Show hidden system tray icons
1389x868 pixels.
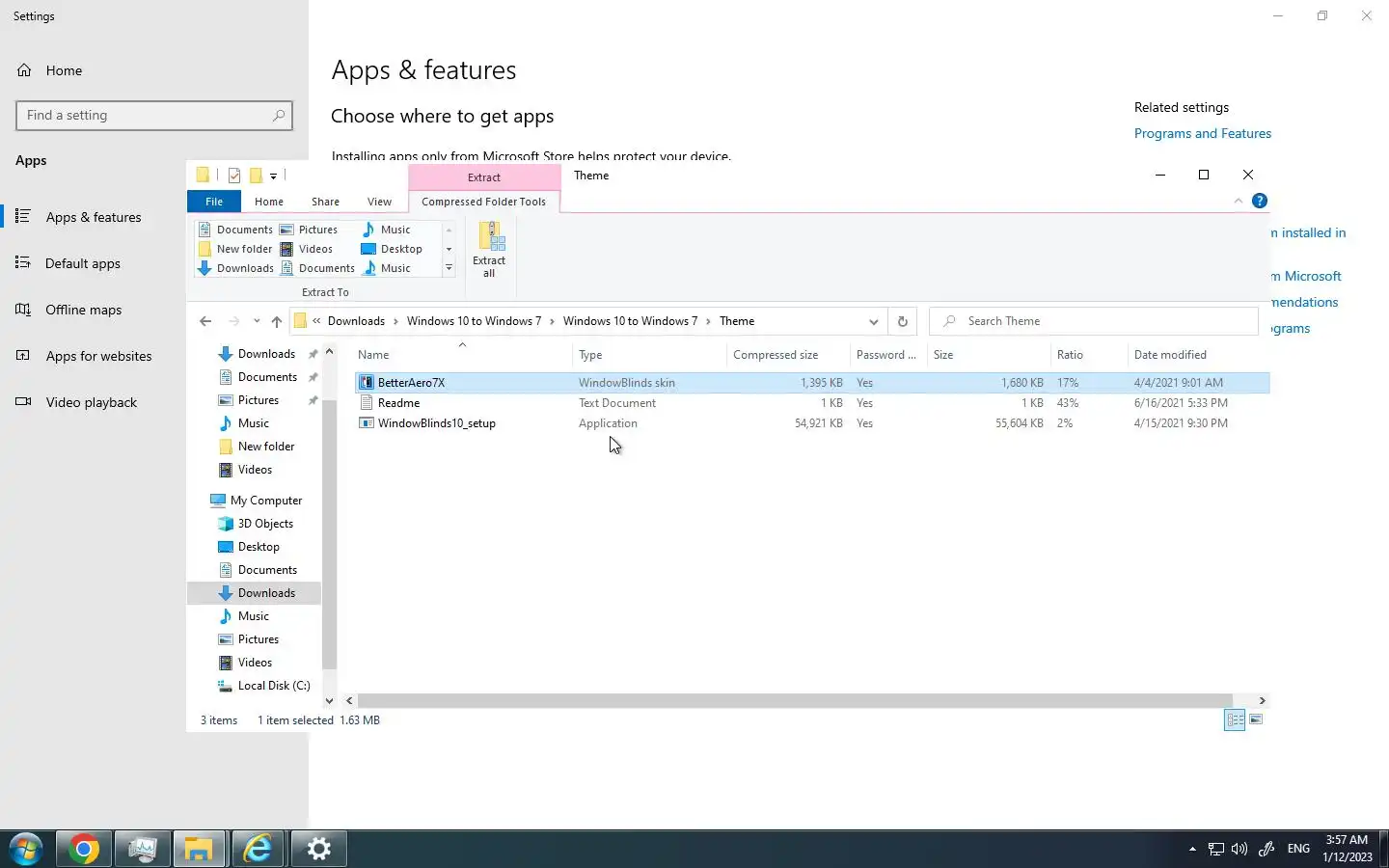click(x=1192, y=849)
